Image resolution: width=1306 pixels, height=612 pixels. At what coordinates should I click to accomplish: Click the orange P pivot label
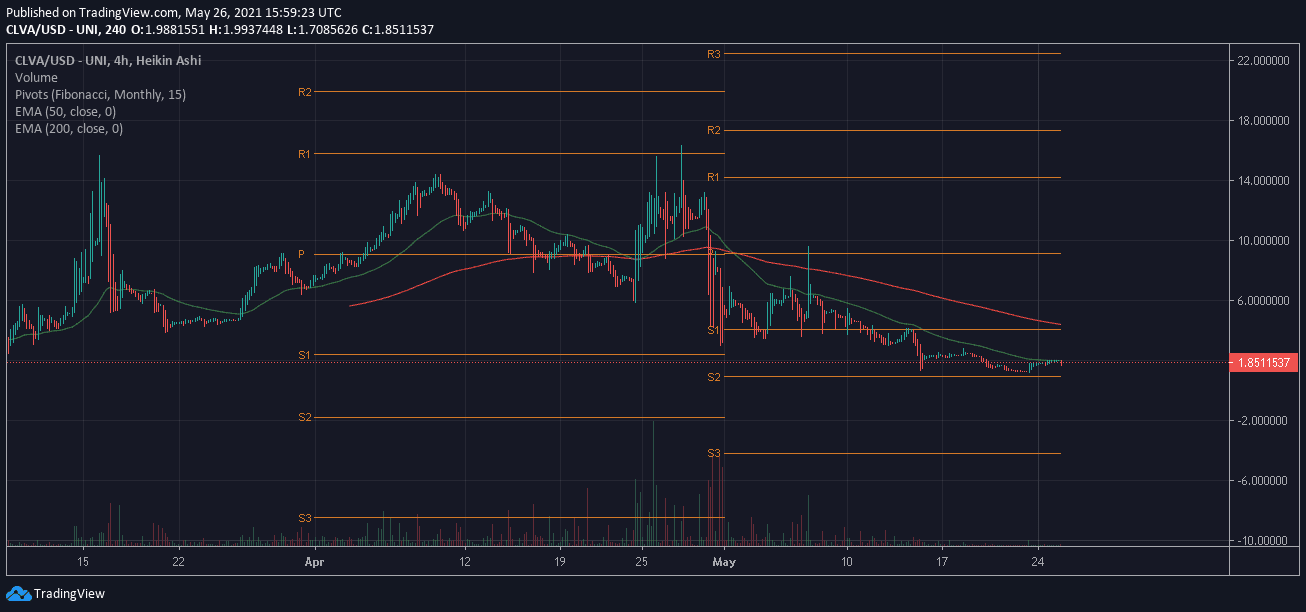pos(301,254)
